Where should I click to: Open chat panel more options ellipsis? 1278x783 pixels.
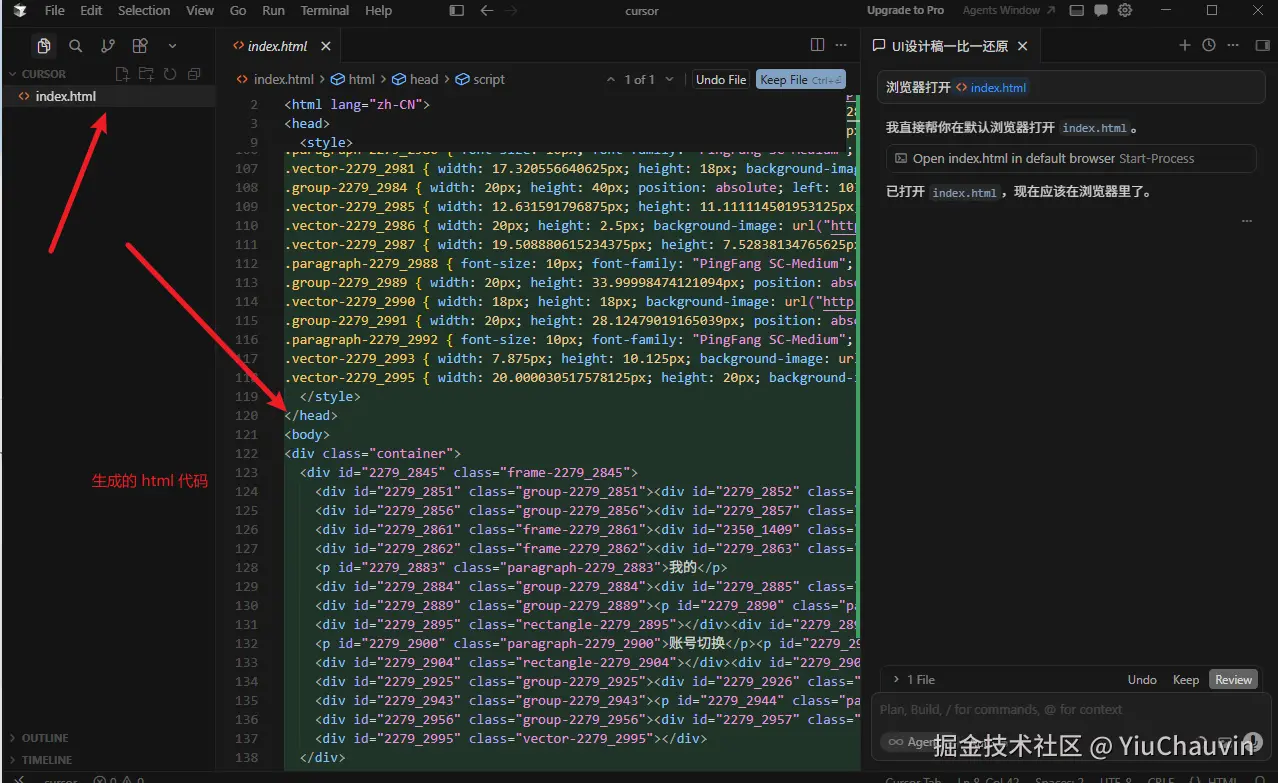coord(1235,45)
